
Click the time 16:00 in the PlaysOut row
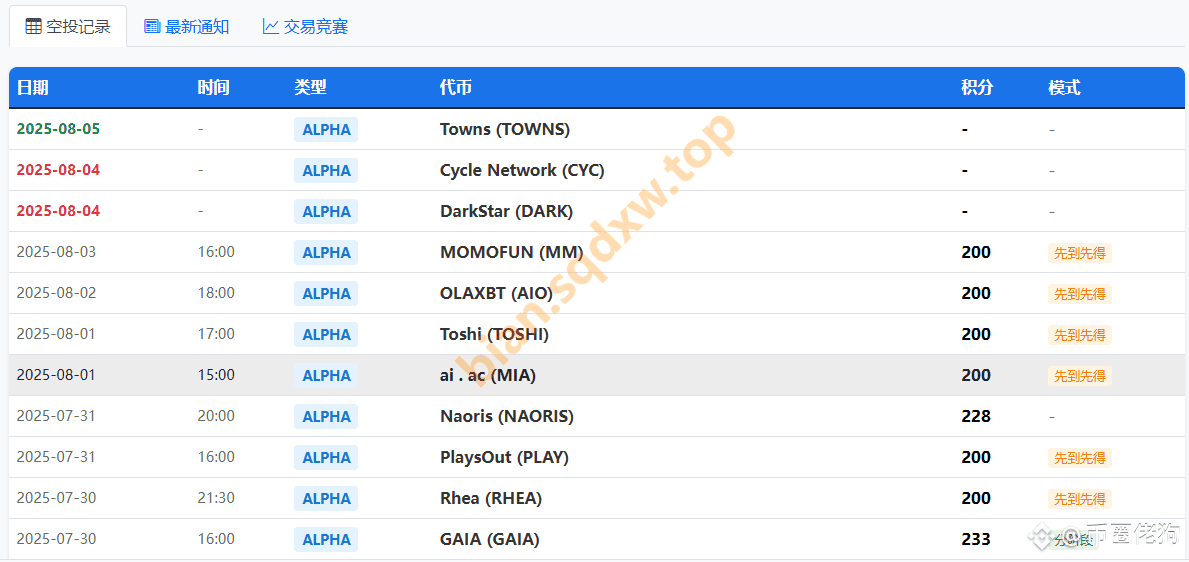click(x=217, y=457)
